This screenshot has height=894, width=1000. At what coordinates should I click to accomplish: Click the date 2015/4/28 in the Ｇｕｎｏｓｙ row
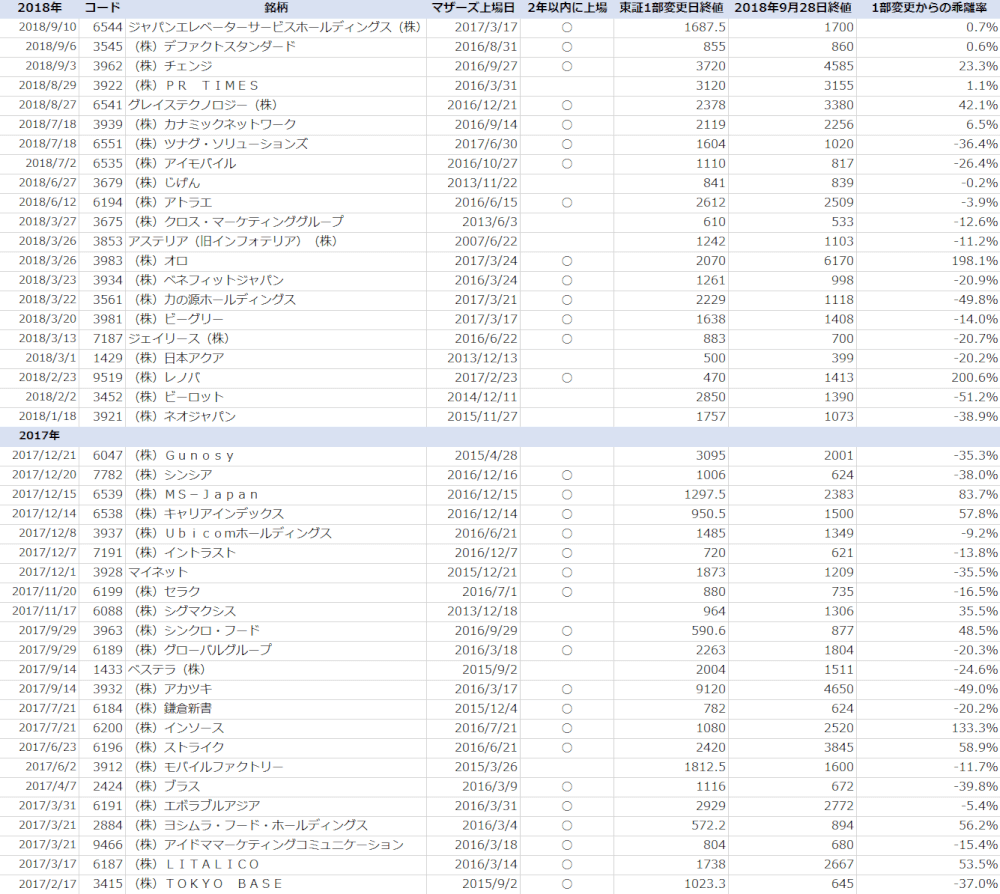(x=486, y=456)
